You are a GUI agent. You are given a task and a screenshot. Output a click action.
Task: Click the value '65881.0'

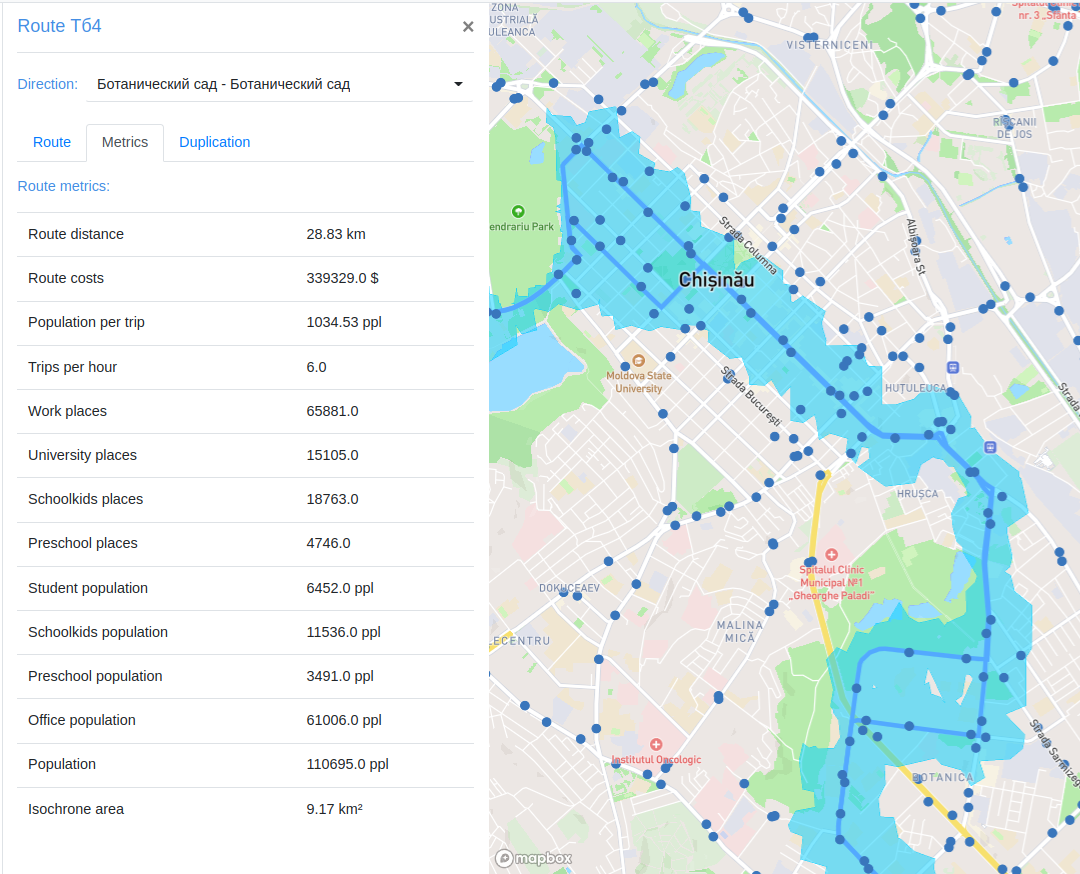[332, 411]
